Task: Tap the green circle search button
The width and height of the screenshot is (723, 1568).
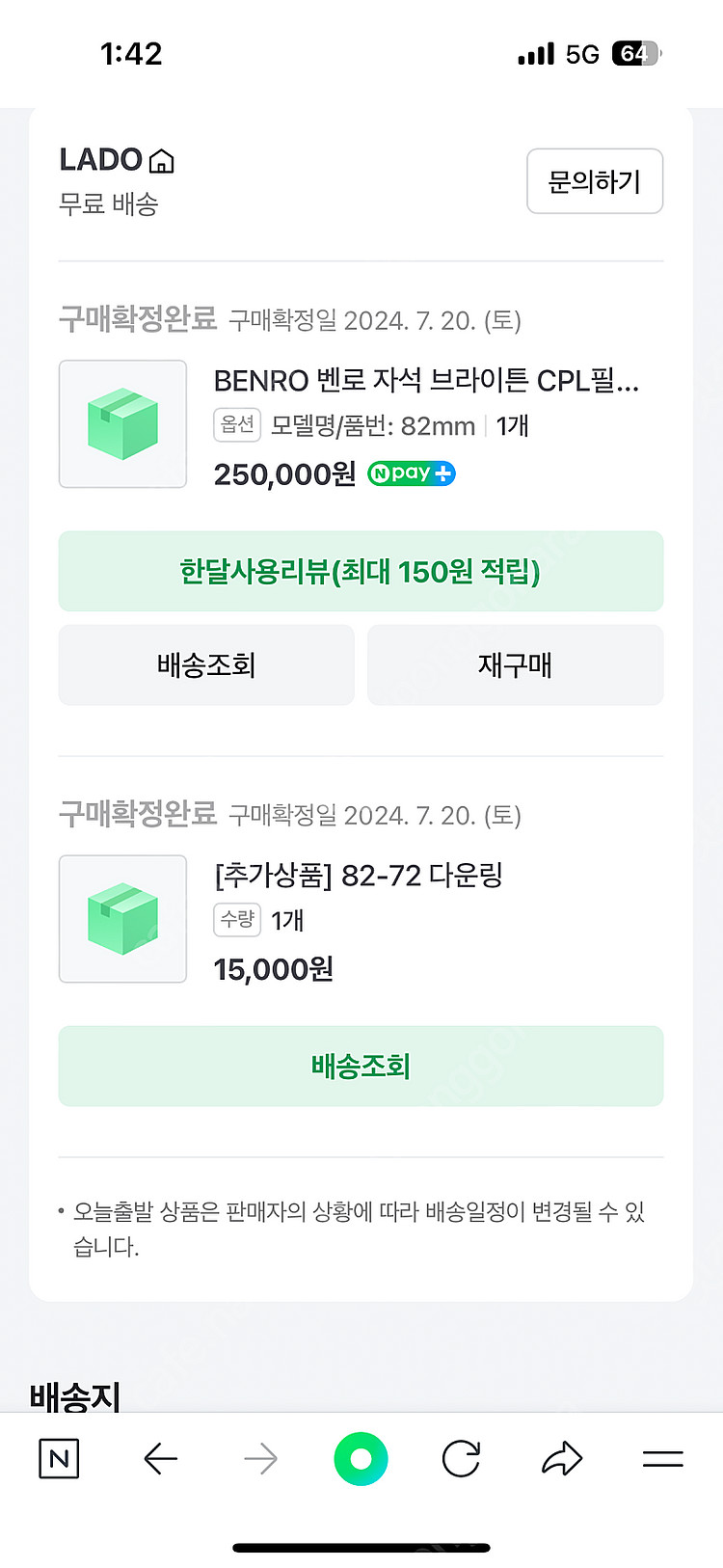Action: [x=361, y=1458]
